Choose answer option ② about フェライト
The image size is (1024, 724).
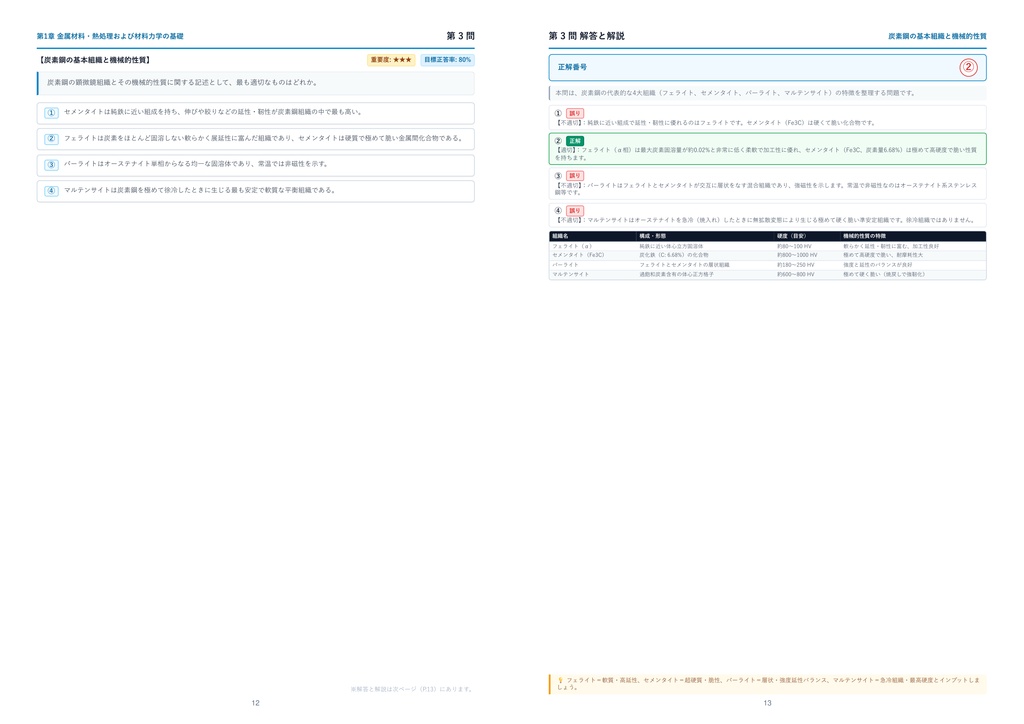point(255,139)
